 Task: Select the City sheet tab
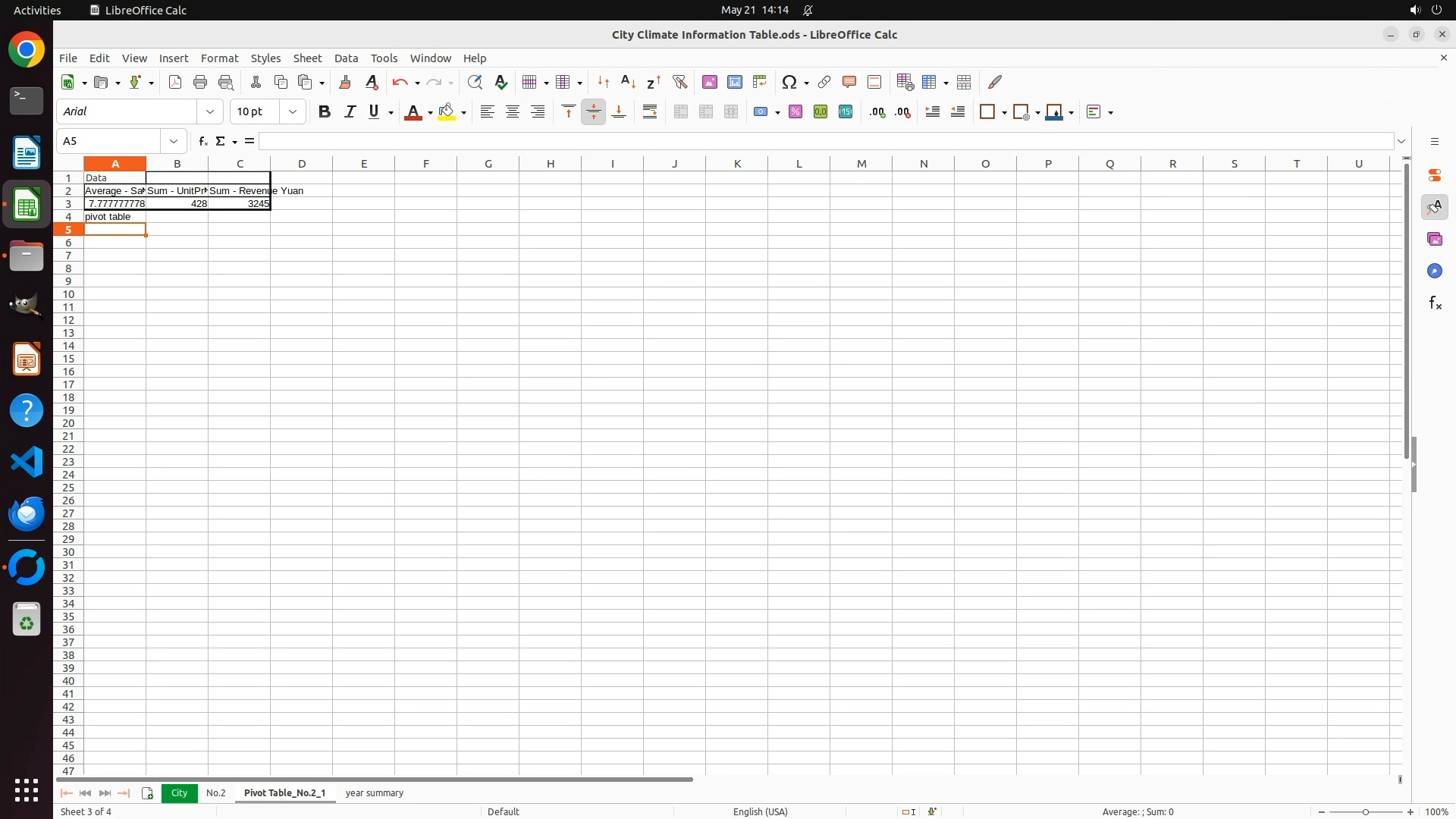coord(179,792)
